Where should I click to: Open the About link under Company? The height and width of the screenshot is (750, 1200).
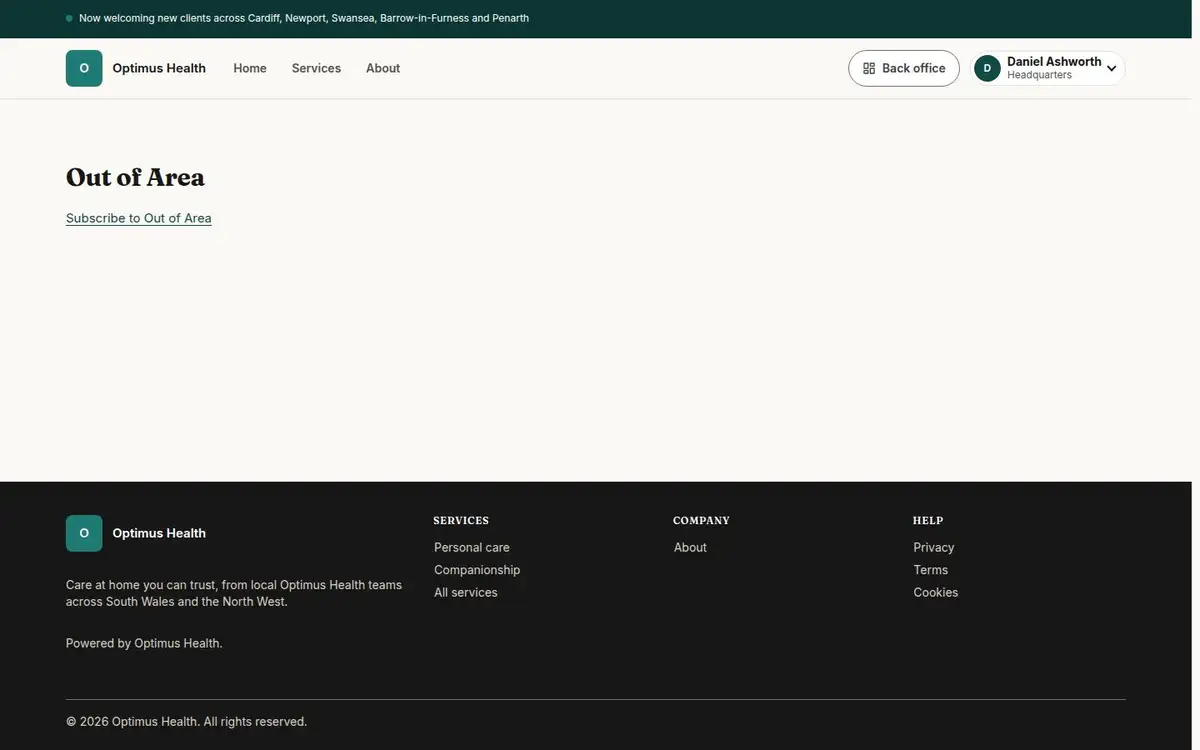click(690, 547)
